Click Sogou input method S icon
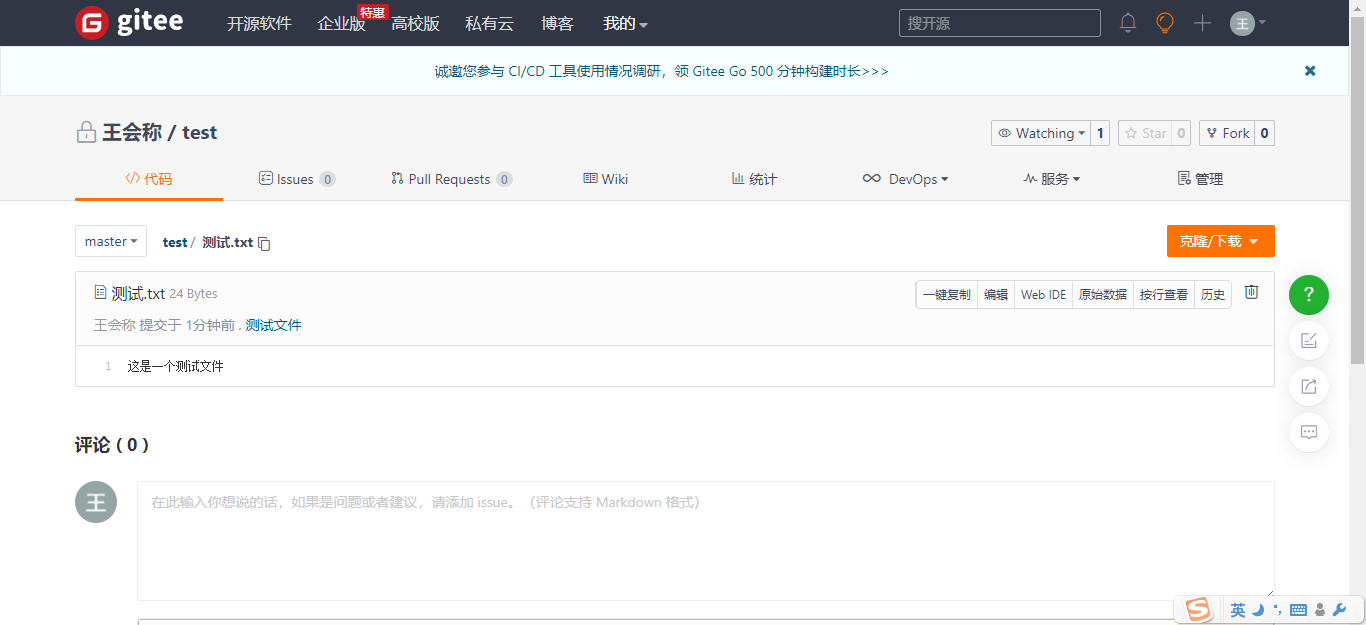The height and width of the screenshot is (625, 1366). coord(1198,609)
